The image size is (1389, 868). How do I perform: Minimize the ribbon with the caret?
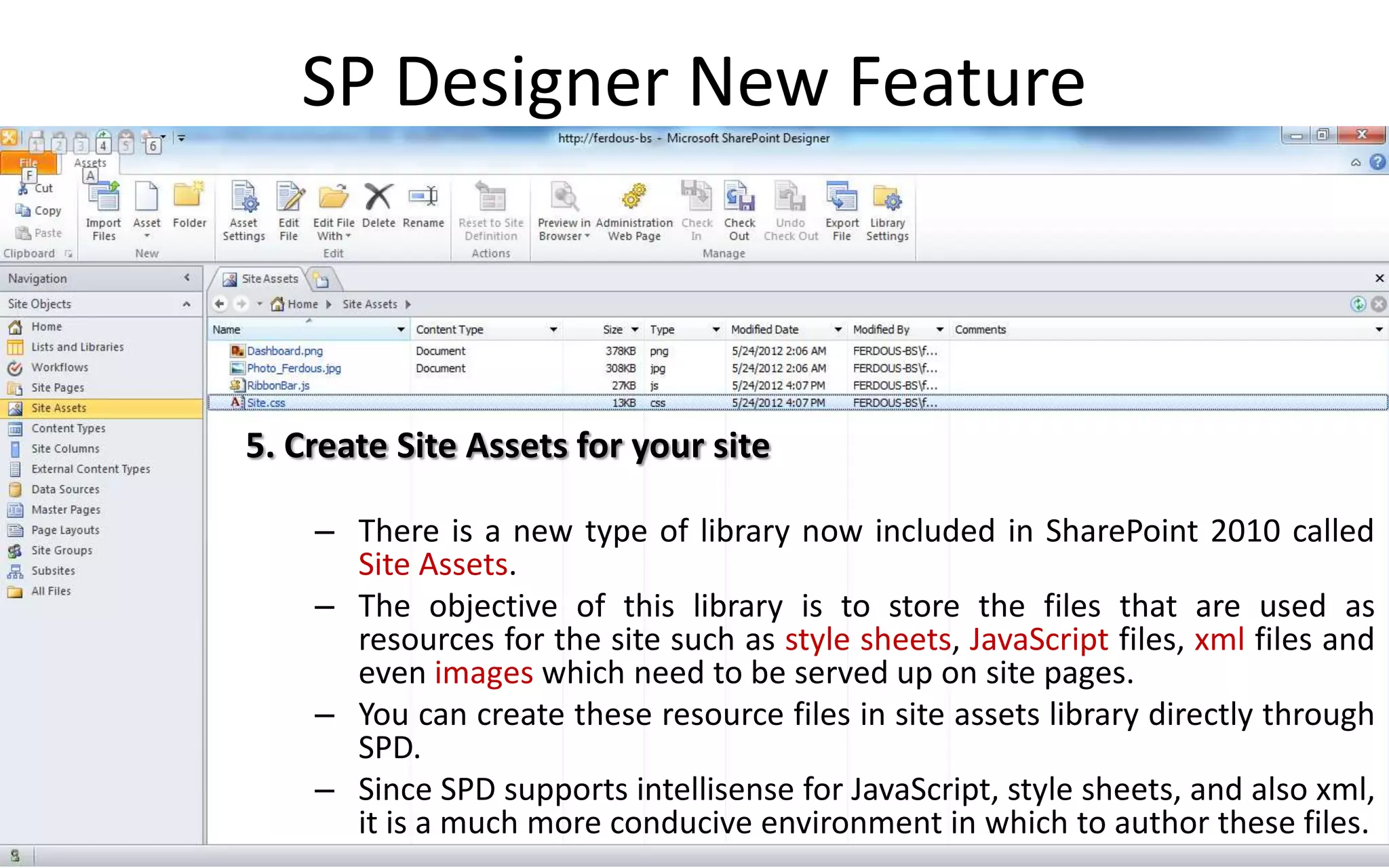point(1356,163)
